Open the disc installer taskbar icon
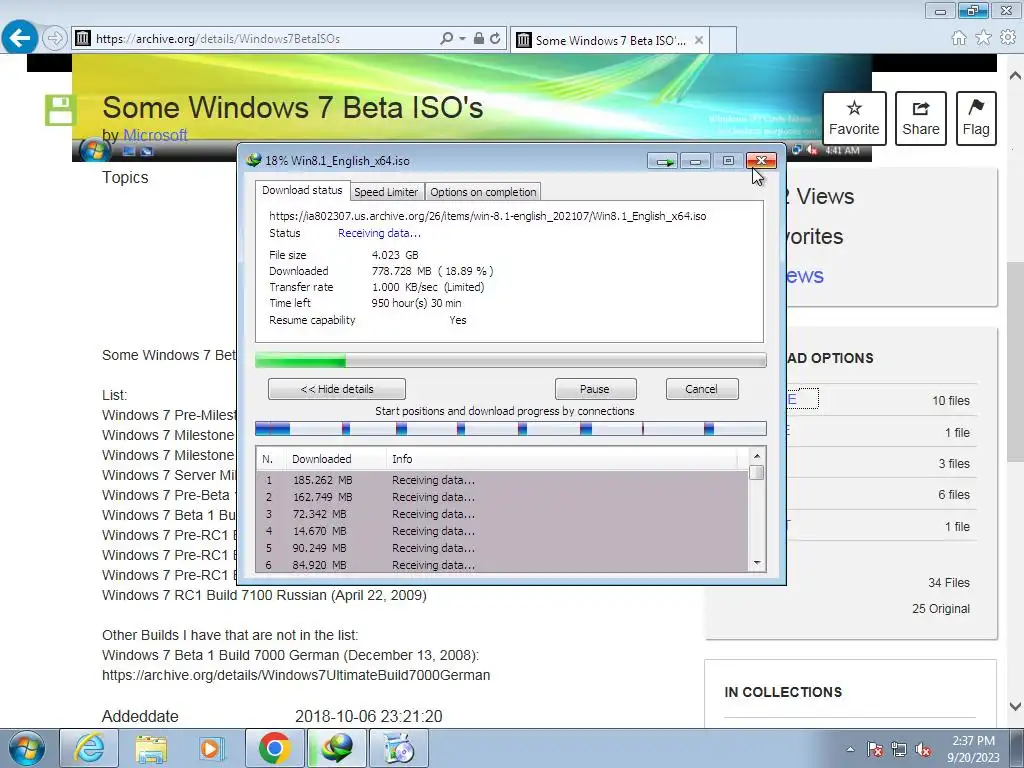This screenshot has width=1024, height=768. pyautogui.click(x=399, y=748)
